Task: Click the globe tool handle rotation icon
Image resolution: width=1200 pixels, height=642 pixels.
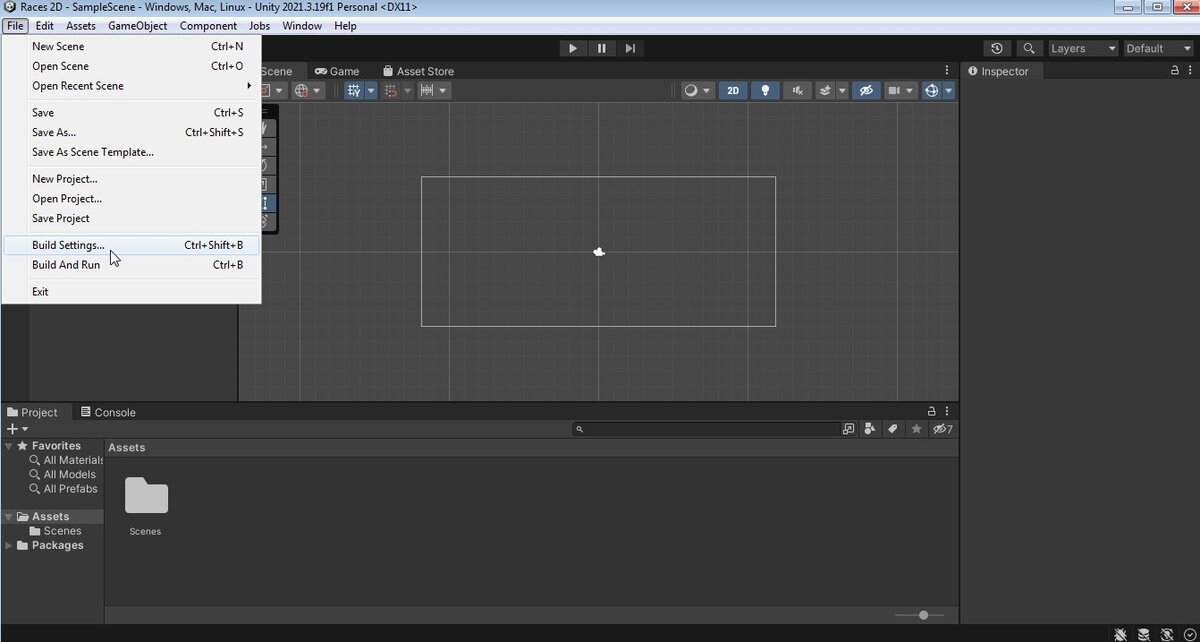Action: pyautogui.click(x=302, y=90)
